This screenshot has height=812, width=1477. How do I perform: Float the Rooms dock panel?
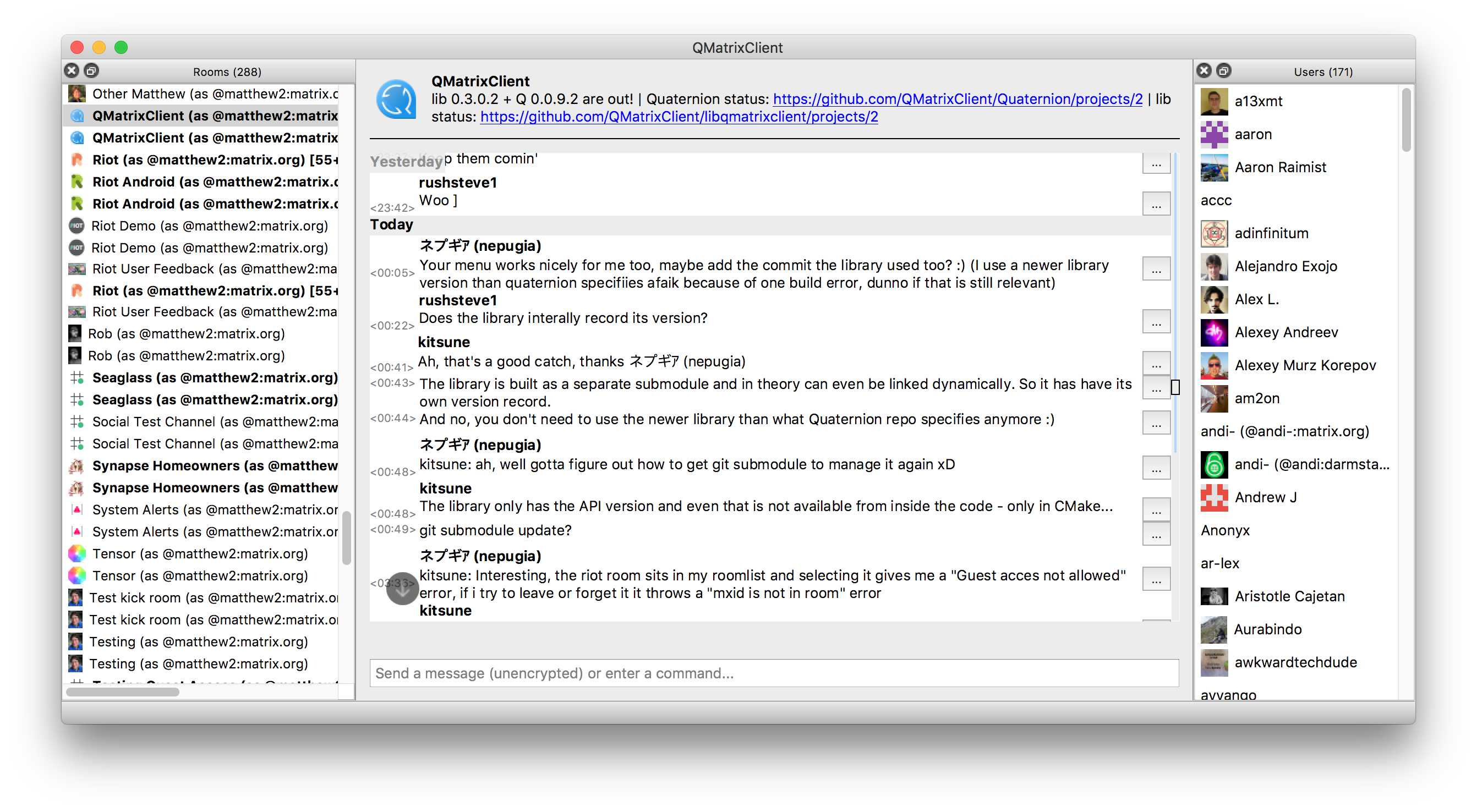point(91,70)
